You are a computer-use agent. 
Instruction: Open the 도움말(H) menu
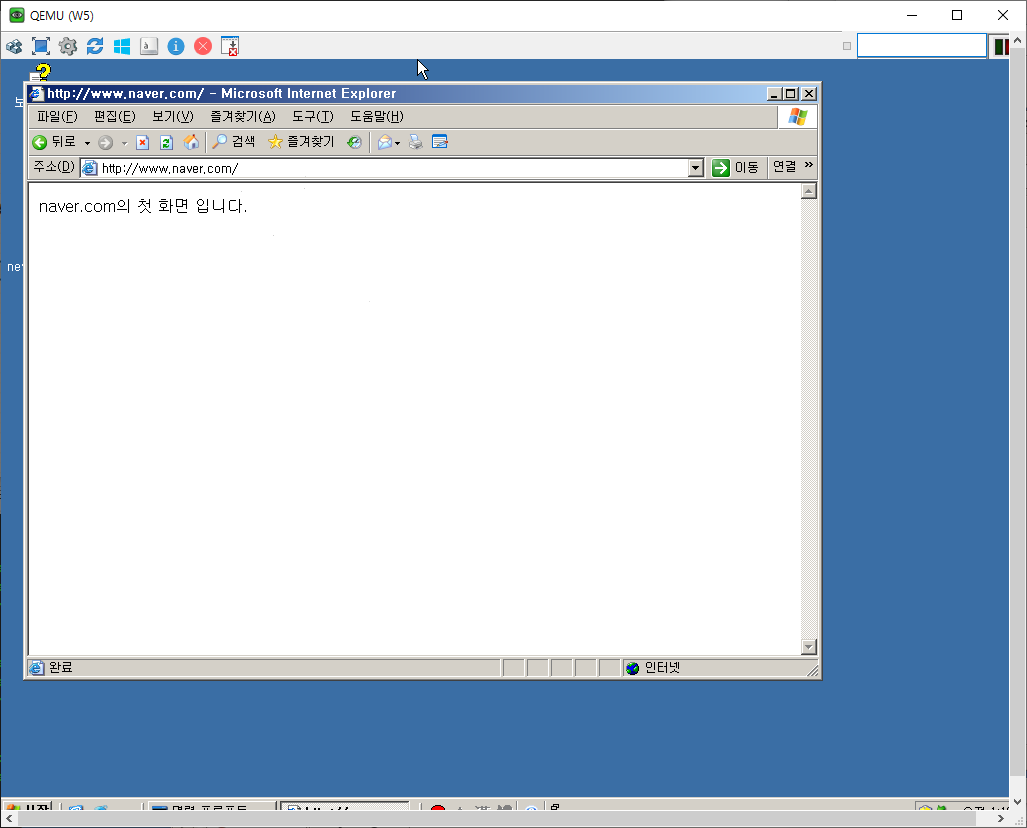[377, 117]
